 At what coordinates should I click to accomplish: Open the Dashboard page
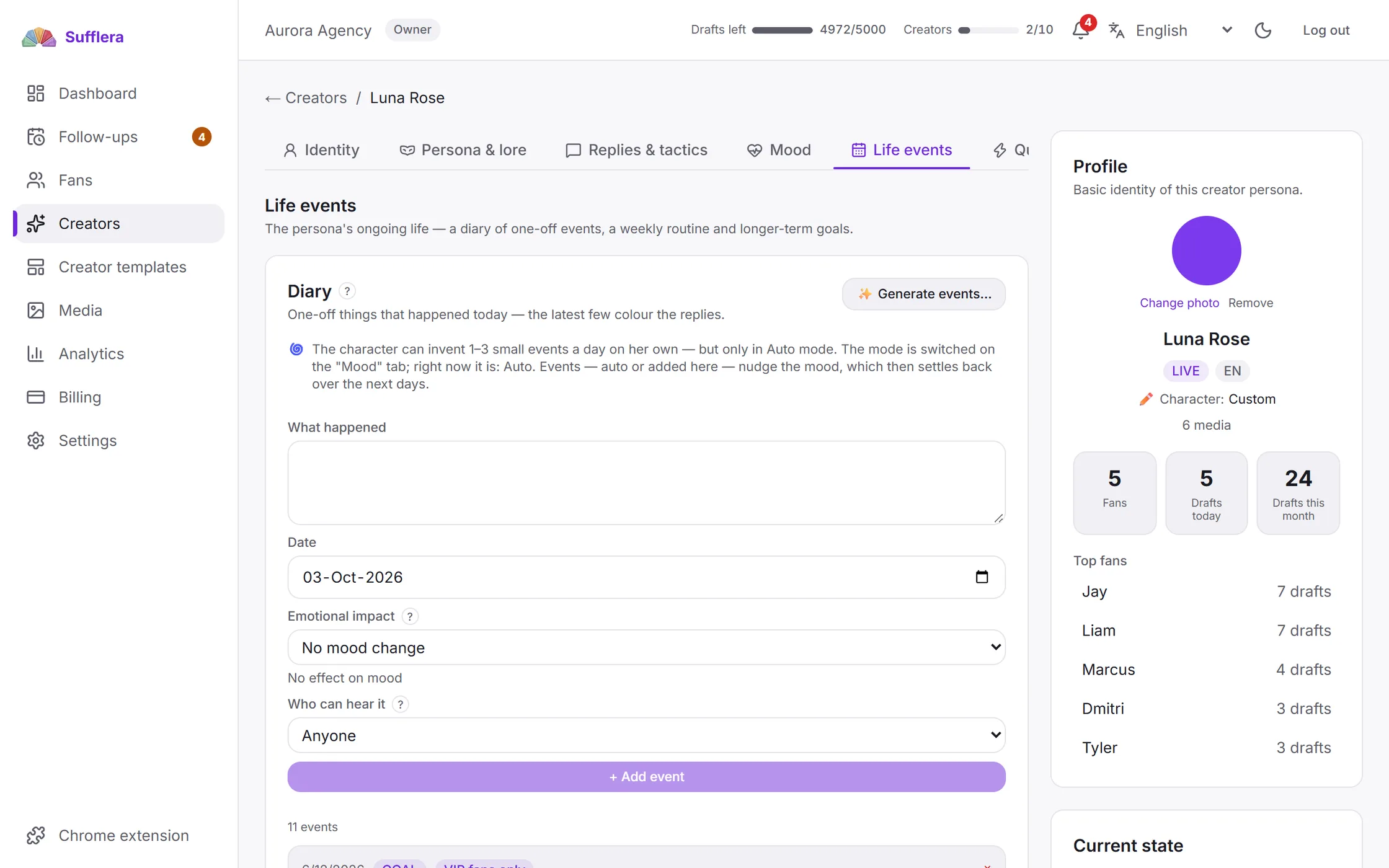point(119,93)
